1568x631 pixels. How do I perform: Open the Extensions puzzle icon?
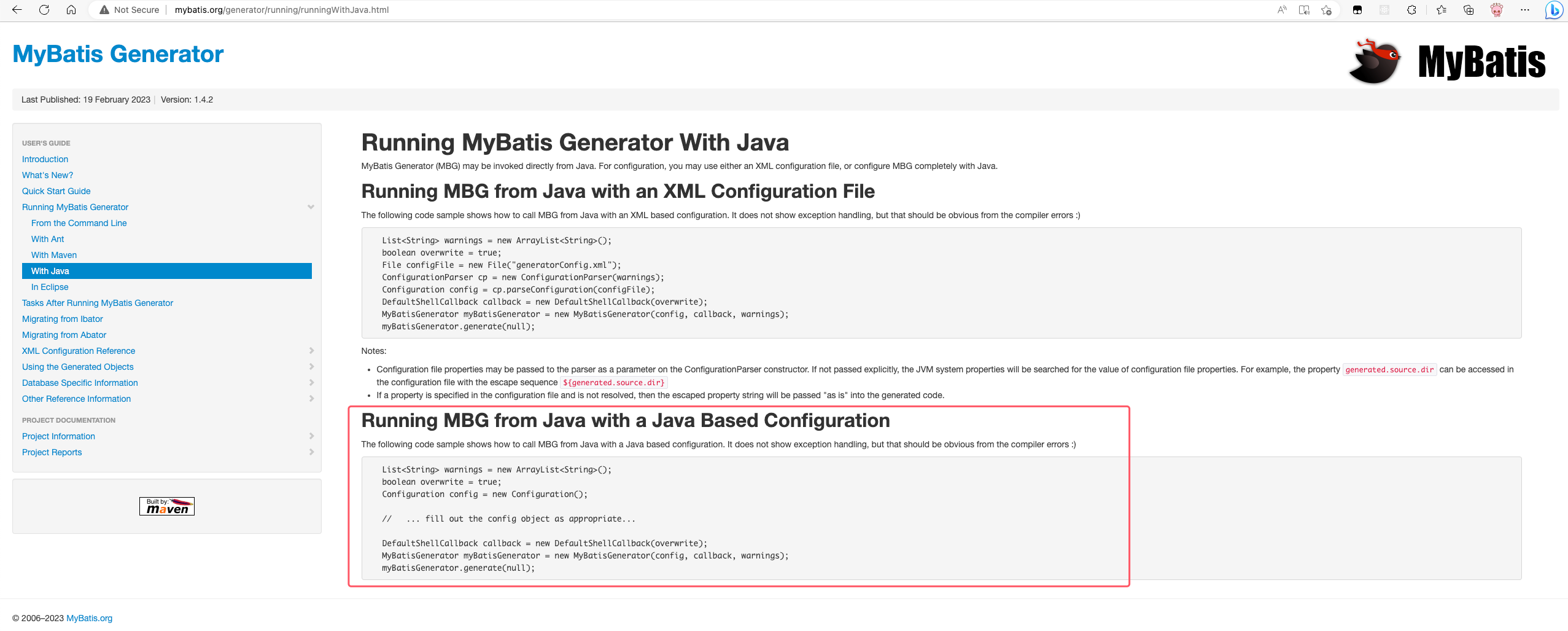tap(1411, 10)
